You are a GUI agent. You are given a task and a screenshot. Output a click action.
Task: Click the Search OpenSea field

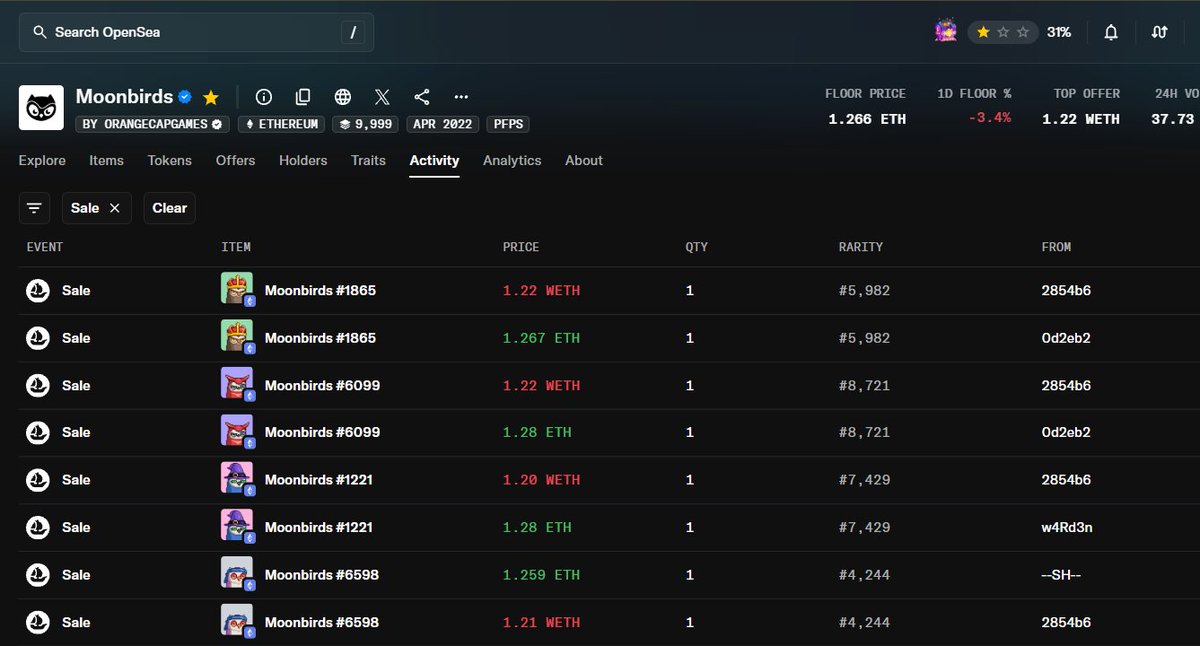click(x=196, y=32)
